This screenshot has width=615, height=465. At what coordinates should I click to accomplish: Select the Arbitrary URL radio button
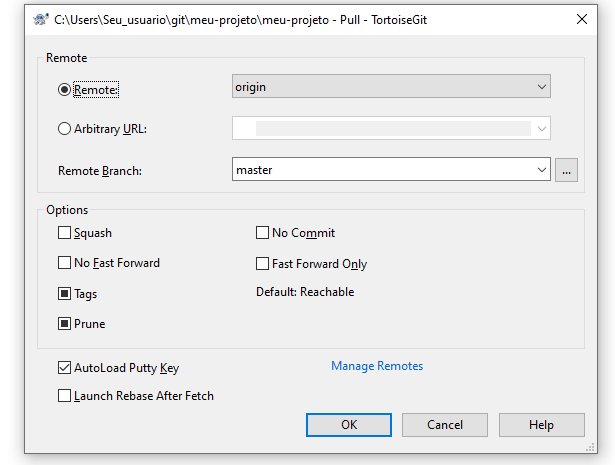coord(64,129)
